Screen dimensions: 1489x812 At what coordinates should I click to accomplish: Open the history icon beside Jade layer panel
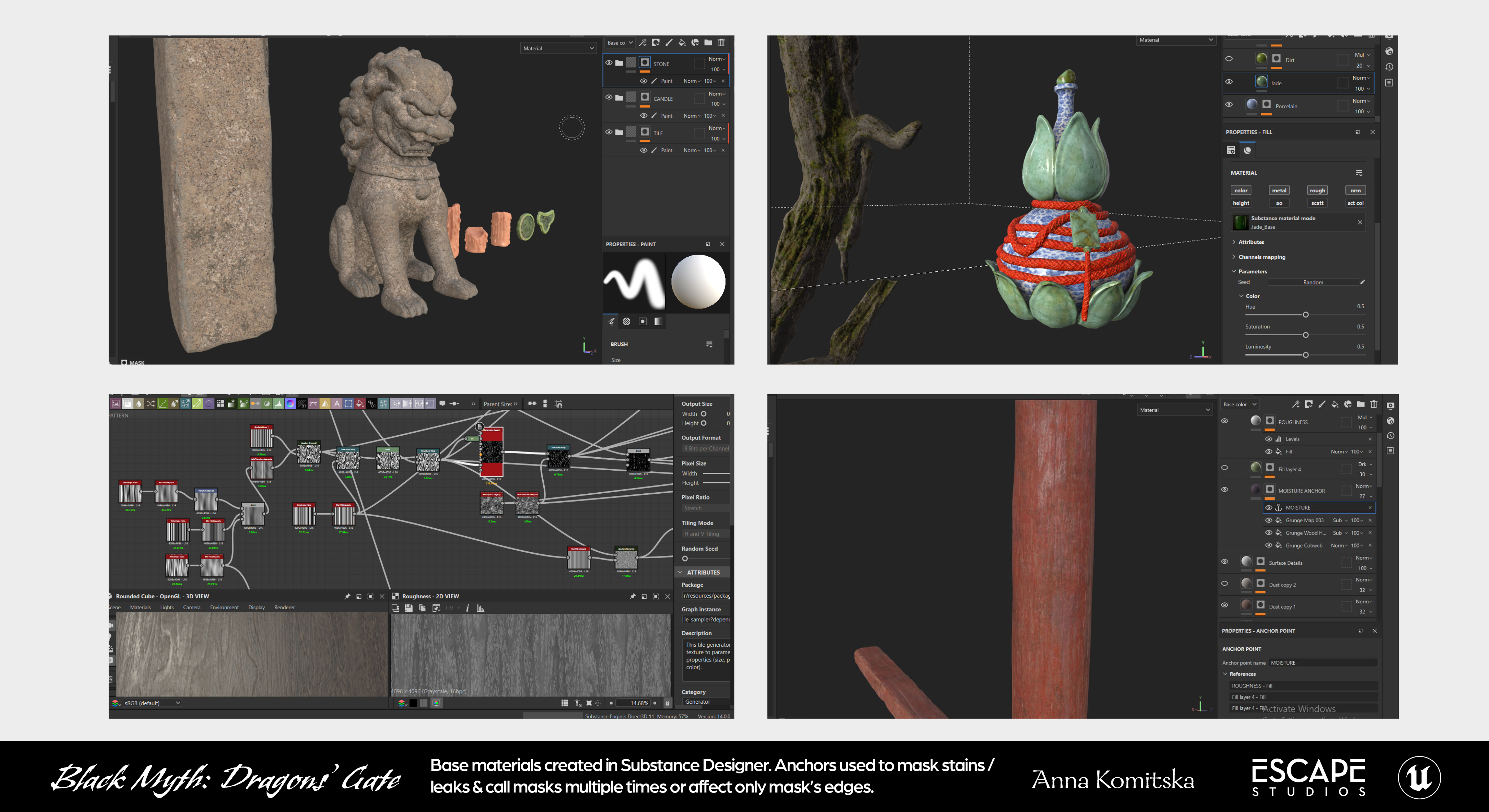pos(1389,67)
